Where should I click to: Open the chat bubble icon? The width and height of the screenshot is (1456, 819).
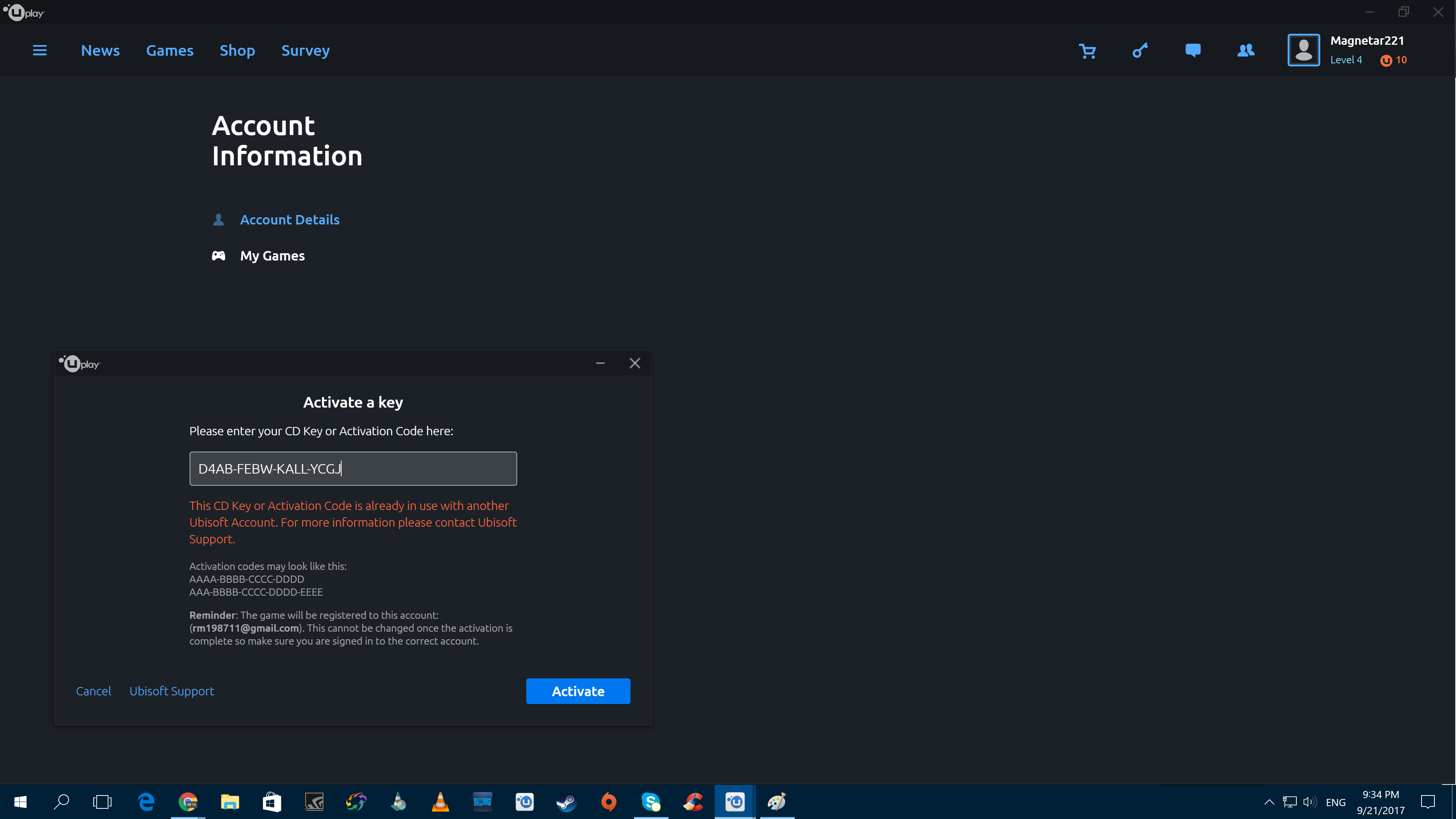[1192, 50]
